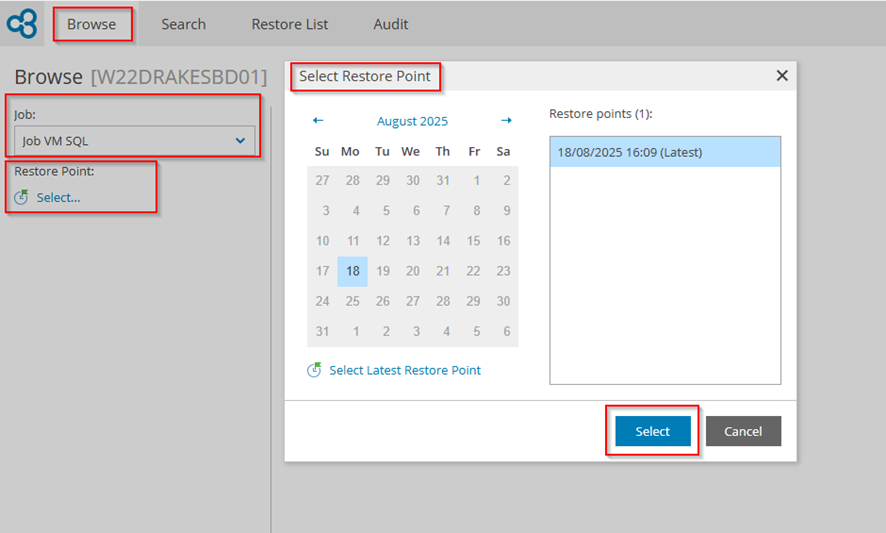Open the Audit tab

390,24
